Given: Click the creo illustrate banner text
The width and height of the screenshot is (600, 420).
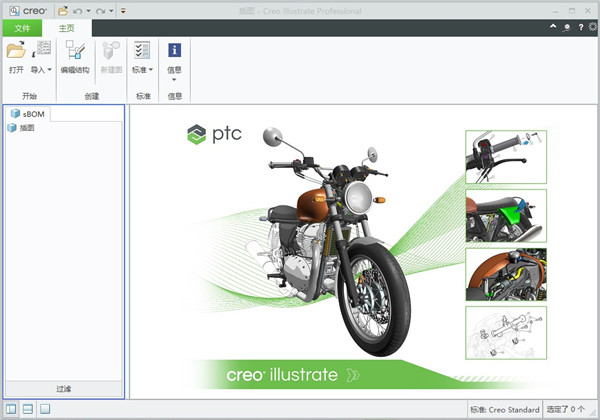Looking at the screenshot, I should click(x=282, y=374).
